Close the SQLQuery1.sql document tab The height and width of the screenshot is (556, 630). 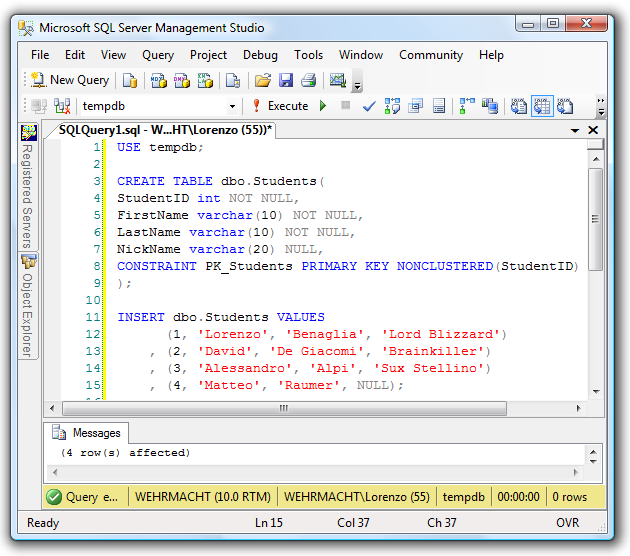pyautogui.click(x=593, y=130)
